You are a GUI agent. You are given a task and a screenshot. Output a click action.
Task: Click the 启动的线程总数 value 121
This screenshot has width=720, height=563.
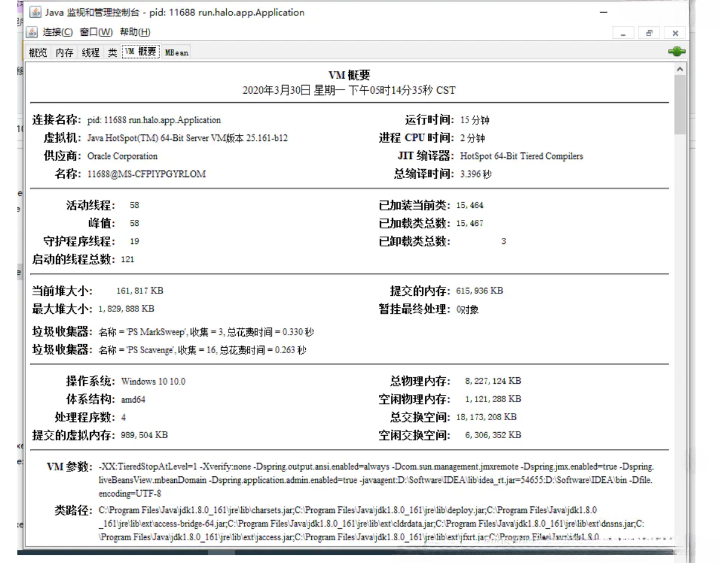pyautogui.click(x=127, y=259)
